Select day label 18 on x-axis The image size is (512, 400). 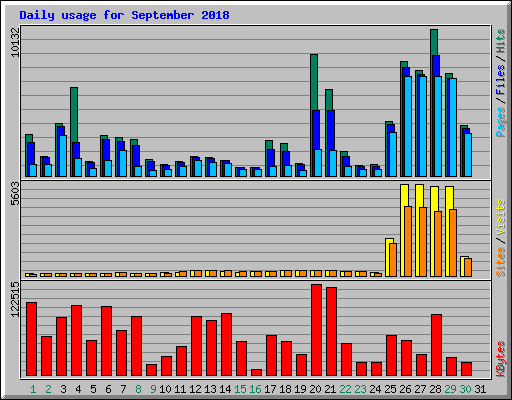point(285,389)
